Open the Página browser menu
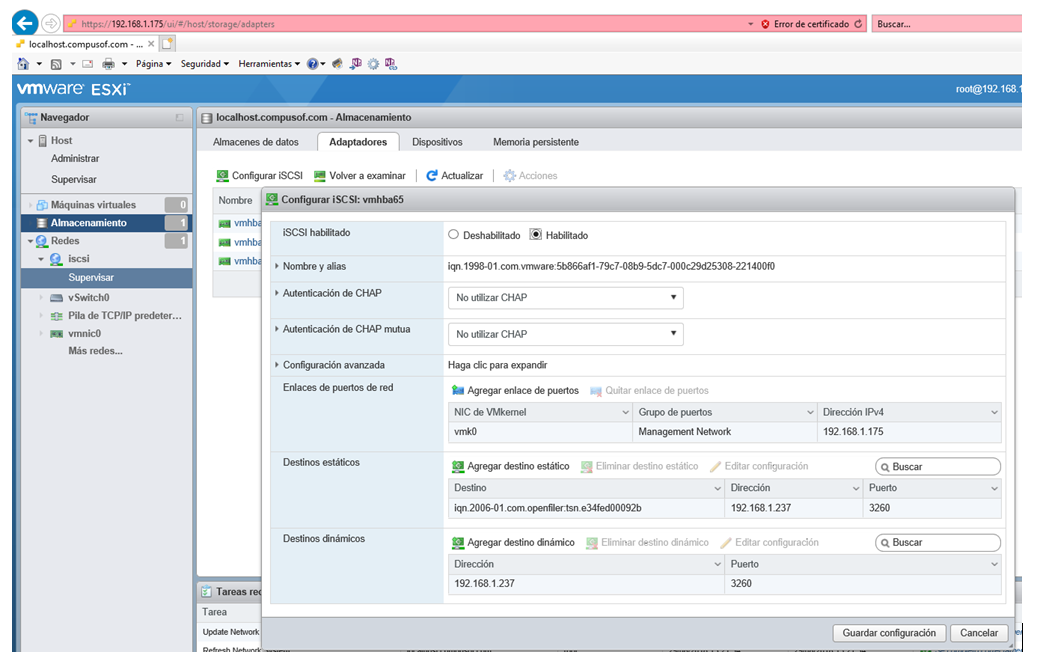The height and width of the screenshot is (671, 1041). [x=153, y=64]
